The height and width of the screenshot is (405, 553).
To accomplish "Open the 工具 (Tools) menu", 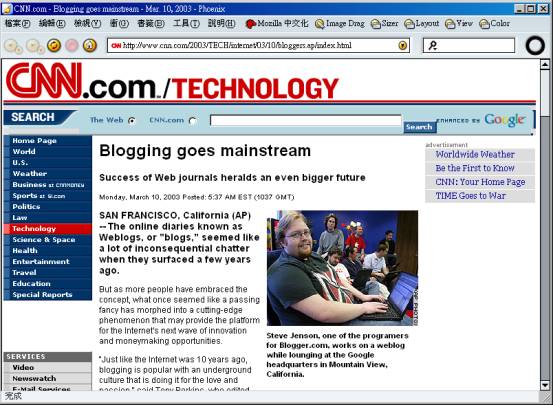I will coord(186,24).
